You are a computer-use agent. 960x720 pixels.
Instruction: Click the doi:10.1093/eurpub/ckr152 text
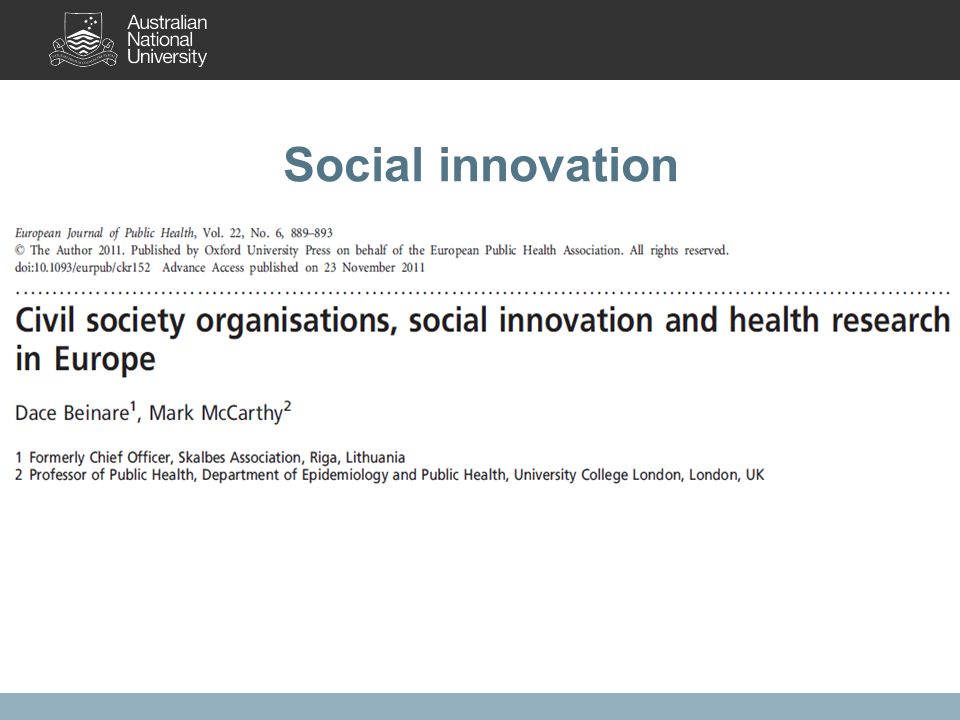pos(83,268)
